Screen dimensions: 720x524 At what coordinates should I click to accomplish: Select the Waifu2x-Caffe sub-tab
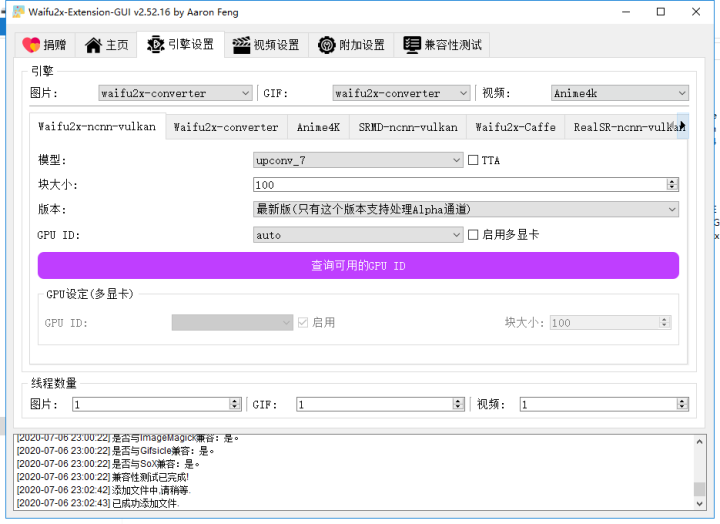[515, 127]
